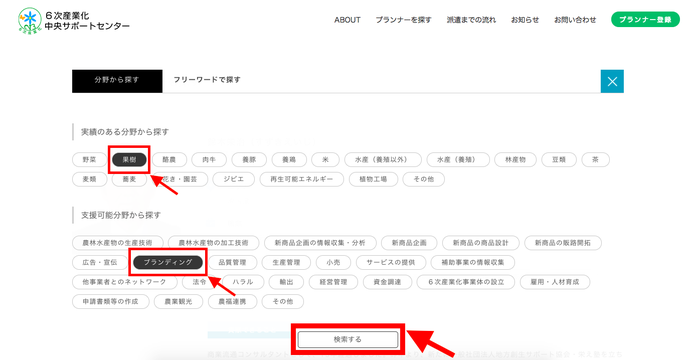
Task: Select 農林水産物の生産技術 tag
Action: tap(118, 243)
